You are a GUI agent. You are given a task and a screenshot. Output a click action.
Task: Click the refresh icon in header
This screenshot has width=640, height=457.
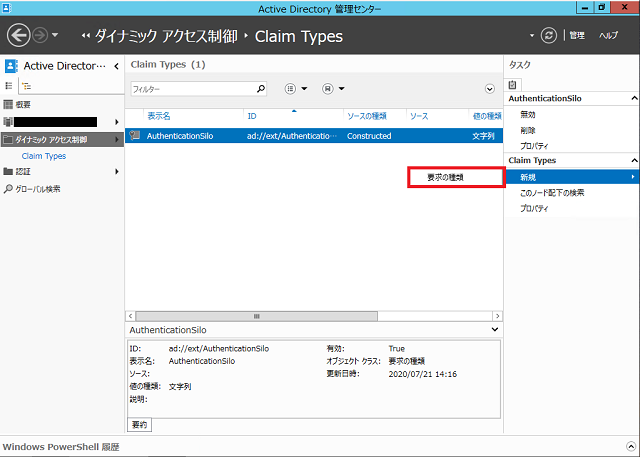pyautogui.click(x=547, y=36)
